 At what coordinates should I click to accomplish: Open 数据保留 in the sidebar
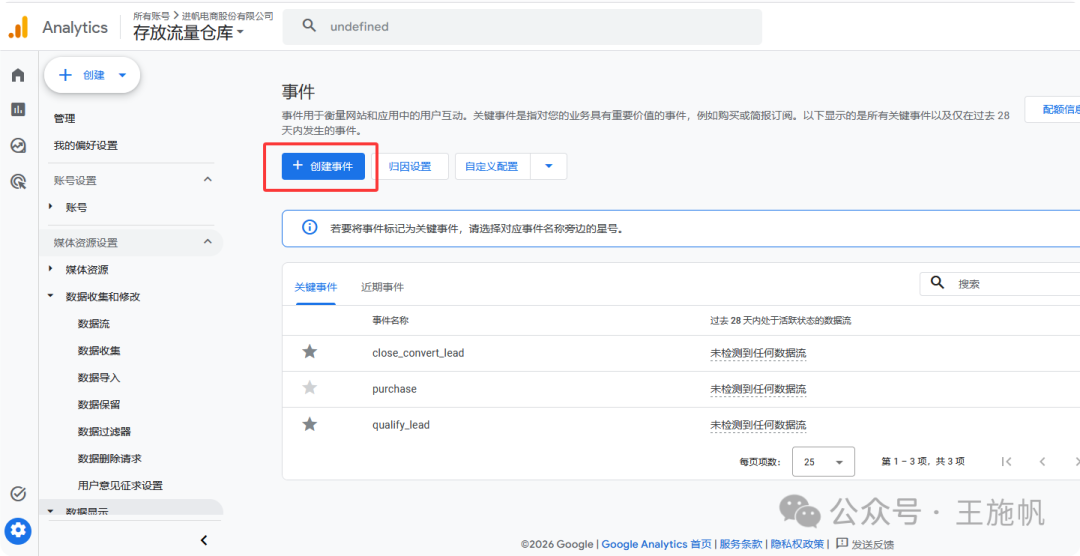(x=99, y=404)
